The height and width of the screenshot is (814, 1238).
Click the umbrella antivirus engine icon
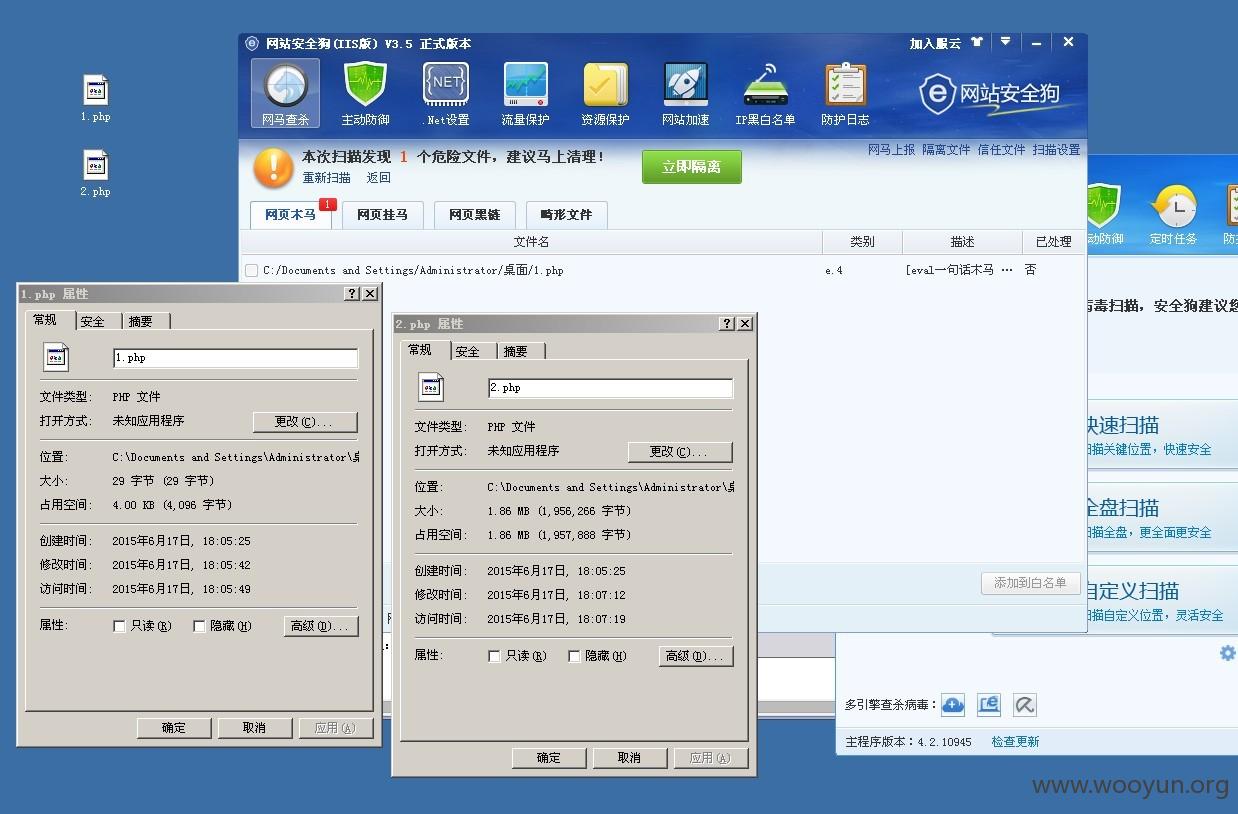pyautogui.click(x=1024, y=705)
